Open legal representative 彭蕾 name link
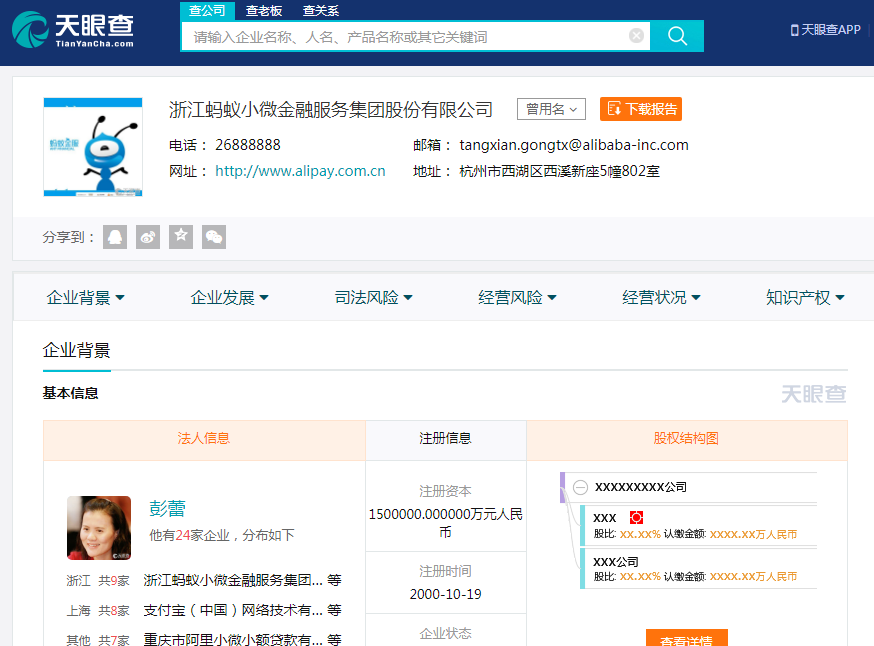This screenshot has width=874, height=646. [167, 509]
